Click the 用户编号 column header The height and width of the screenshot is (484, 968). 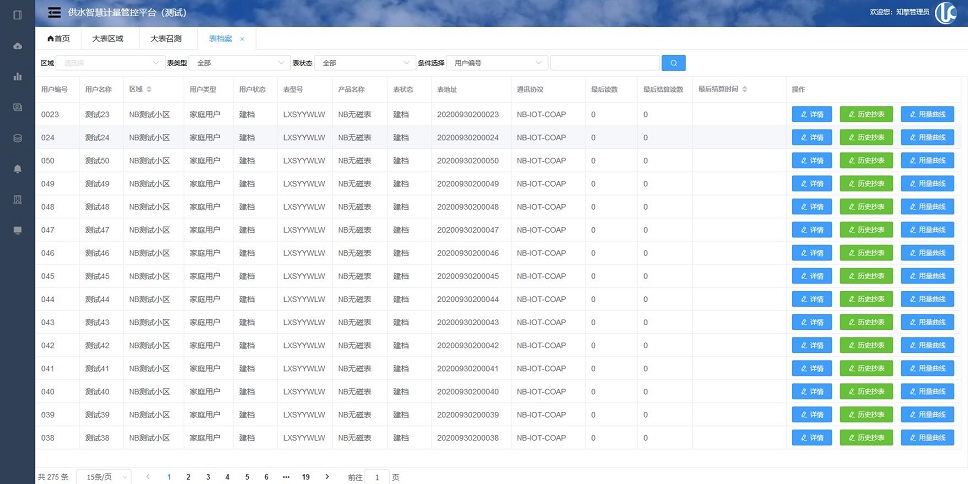(54, 90)
